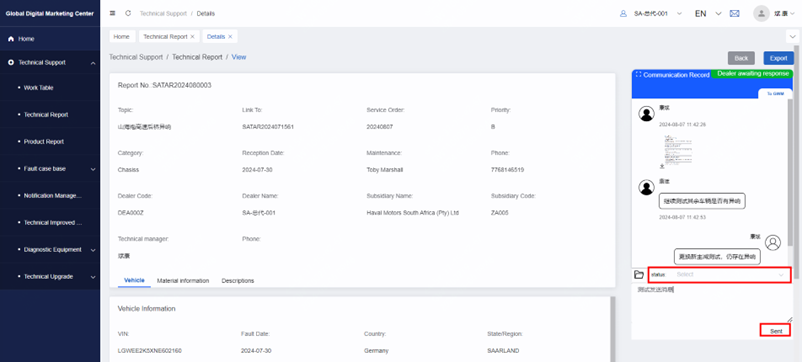Click the Link To value SATAR2024071561

268,127
